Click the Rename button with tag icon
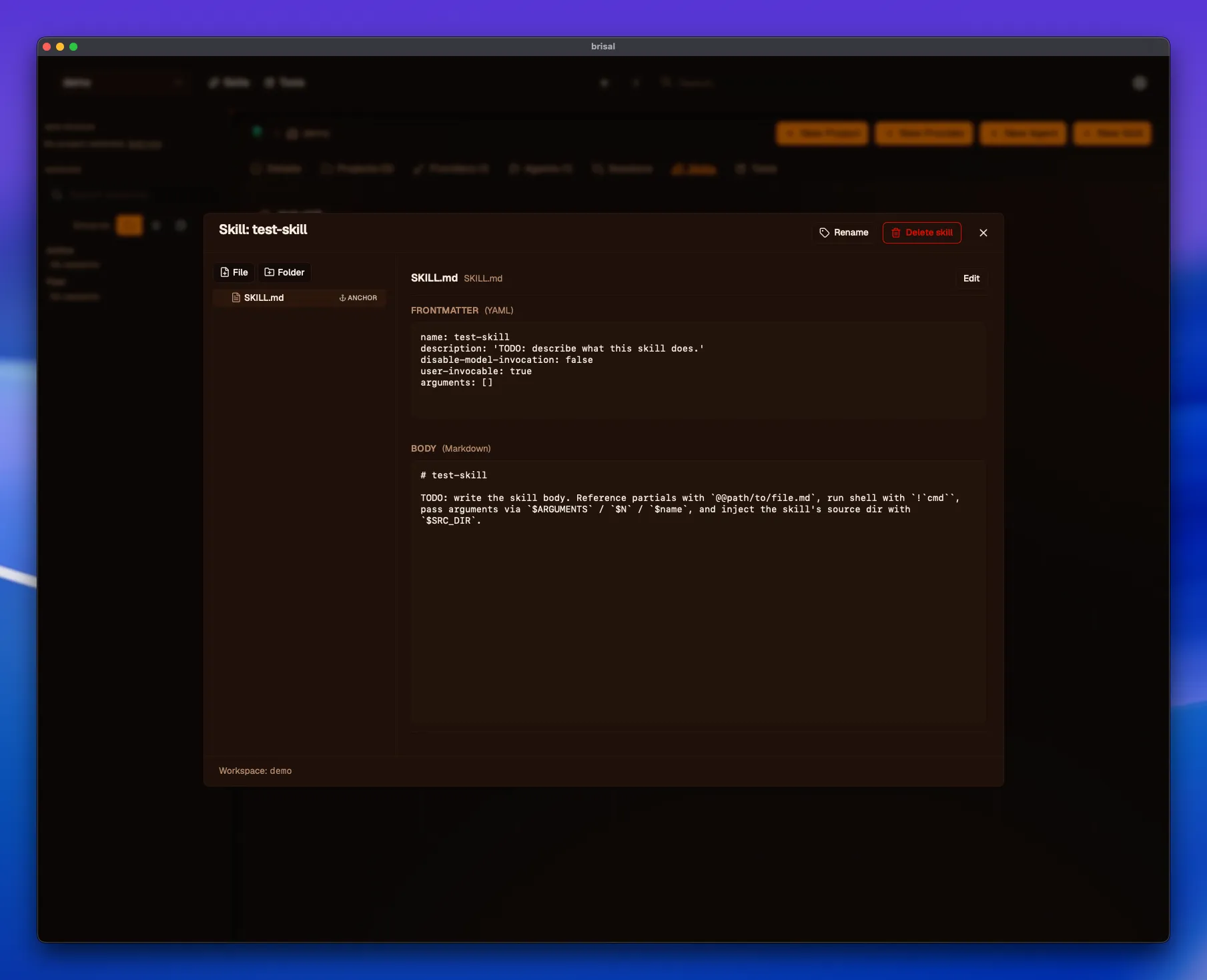 point(843,233)
